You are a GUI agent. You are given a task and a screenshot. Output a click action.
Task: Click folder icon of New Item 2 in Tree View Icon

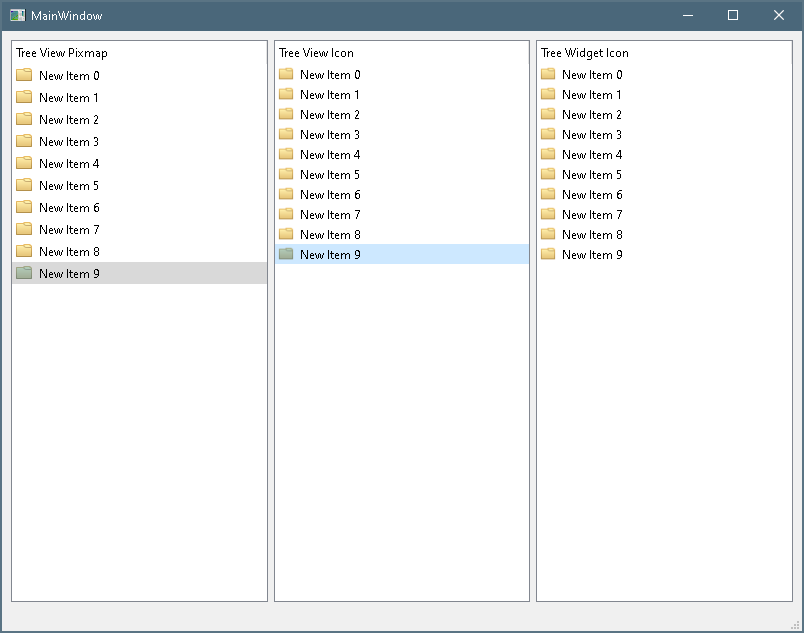click(x=286, y=114)
